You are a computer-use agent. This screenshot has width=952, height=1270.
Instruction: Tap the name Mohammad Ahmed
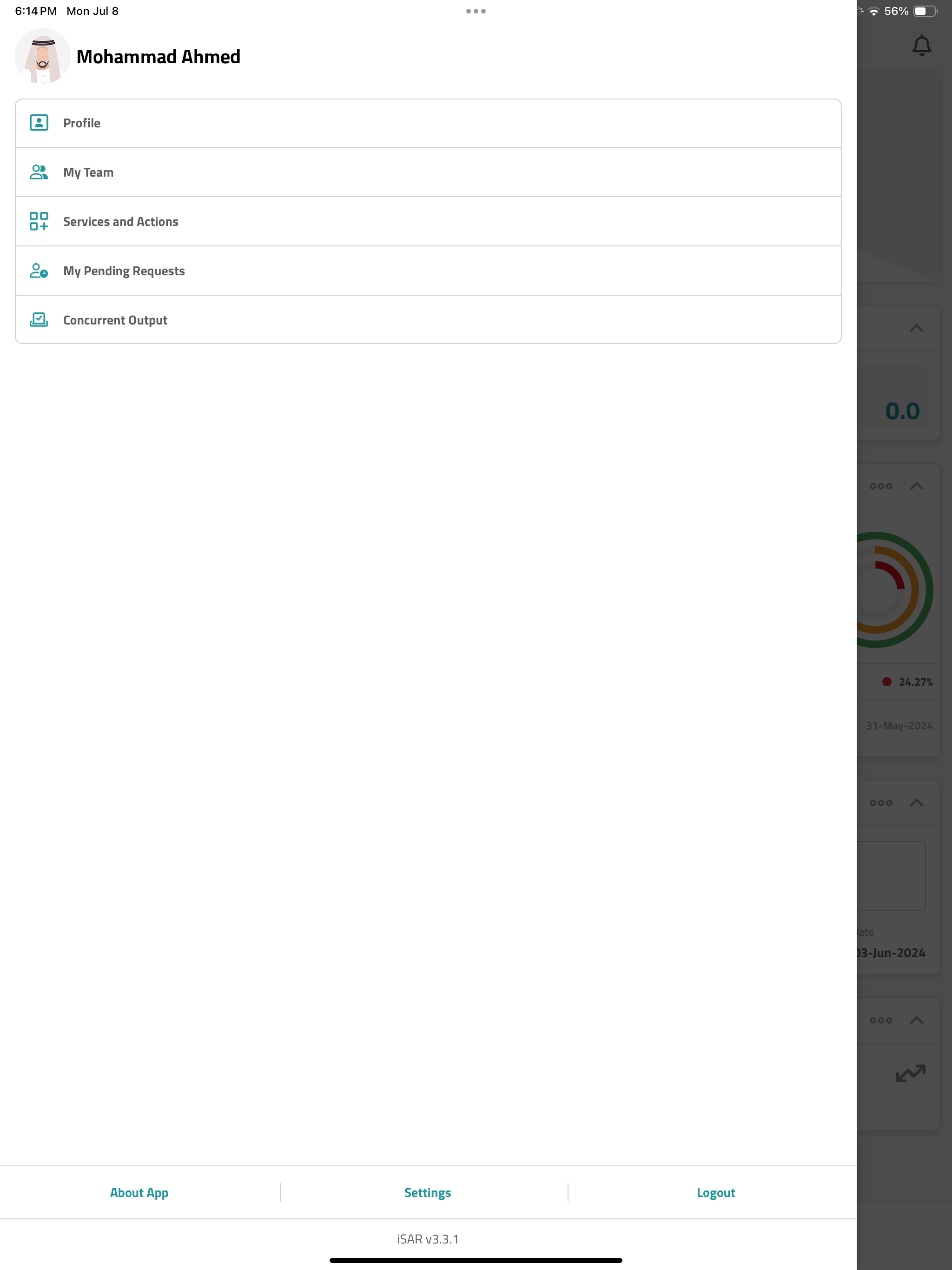(x=159, y=57)
